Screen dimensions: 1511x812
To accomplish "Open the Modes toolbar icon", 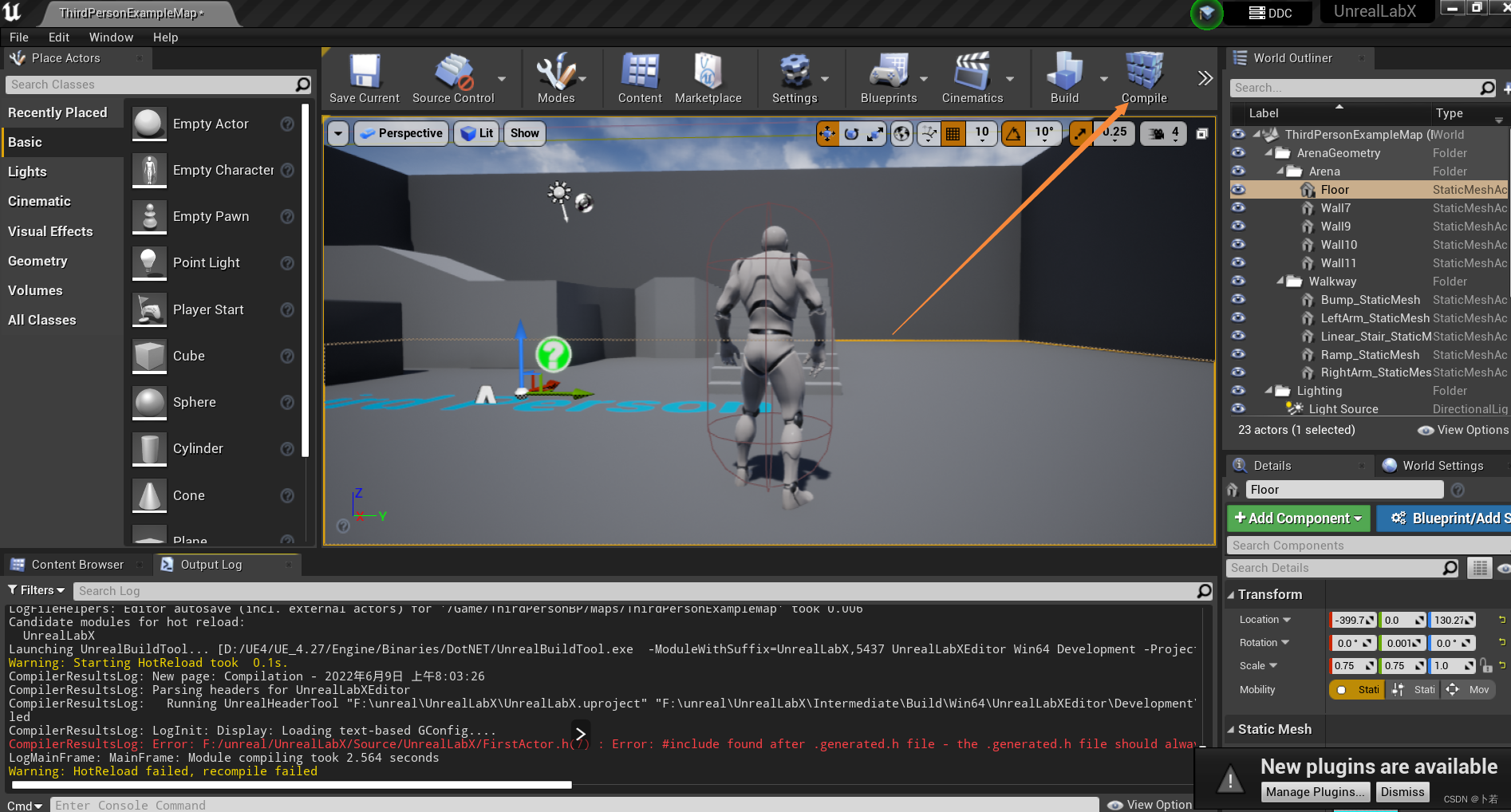I will coord(556,77).
